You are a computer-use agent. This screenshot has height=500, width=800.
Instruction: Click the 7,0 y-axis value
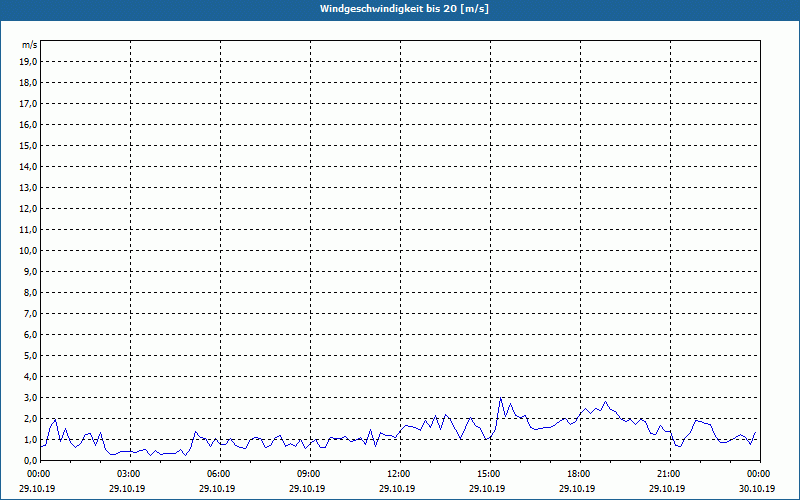pyautogui.click(x=30, y=314)
